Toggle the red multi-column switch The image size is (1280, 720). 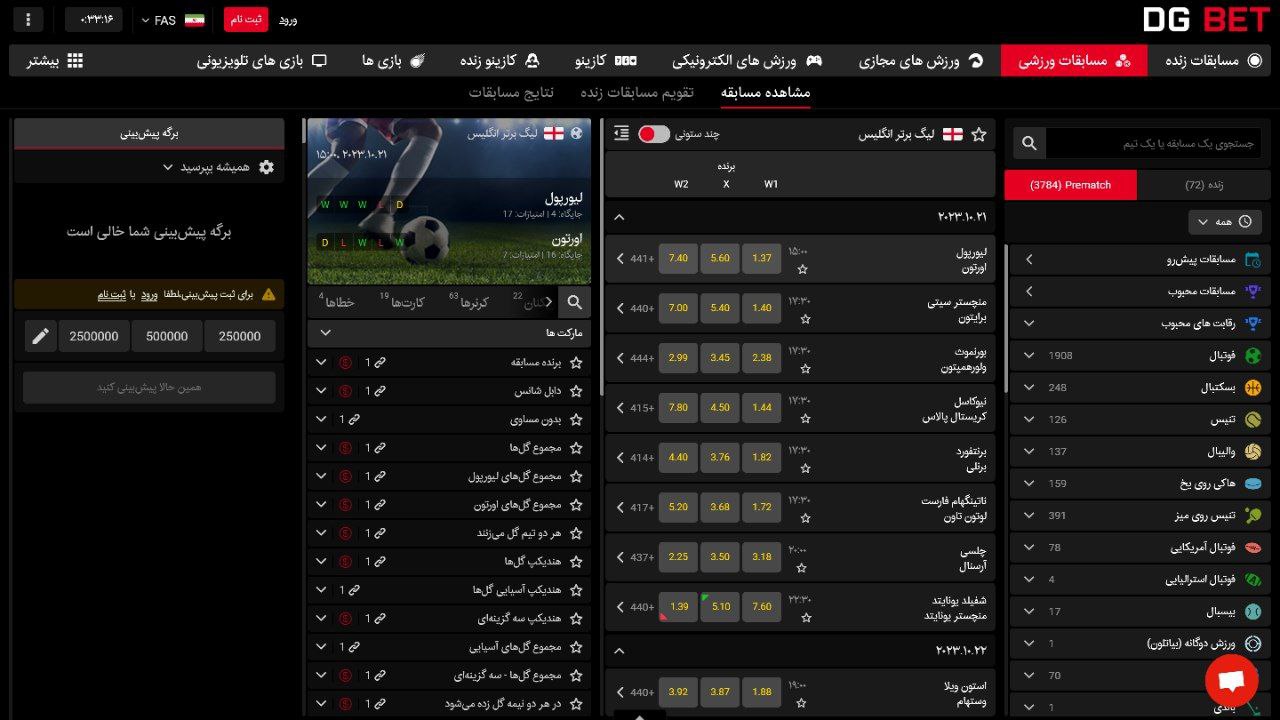(x=655, y=133)
